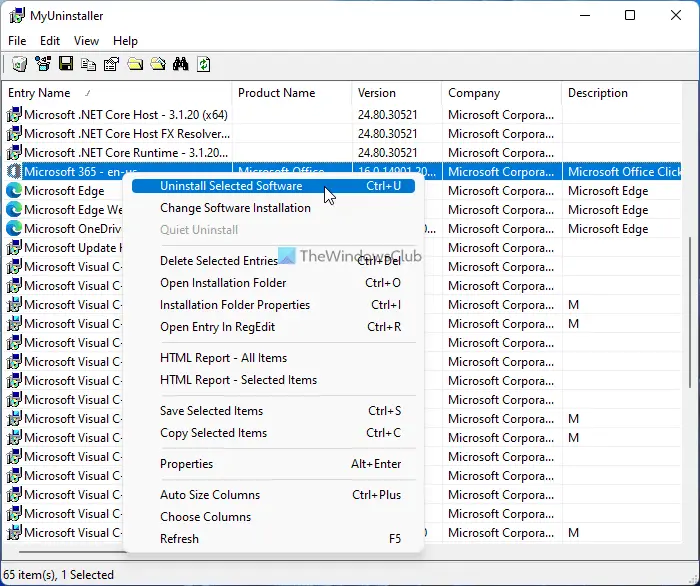Choose HTML Report - Selected Items
This screenshot has height=586, width=700.
273,380
